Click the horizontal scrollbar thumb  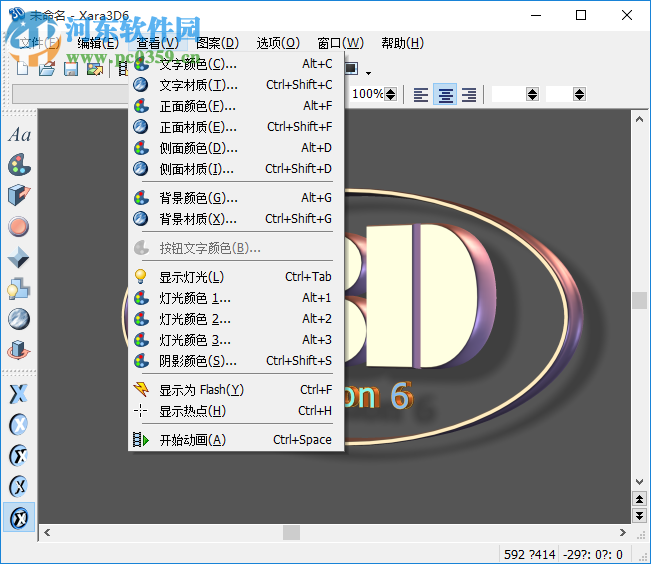point(291,532)
